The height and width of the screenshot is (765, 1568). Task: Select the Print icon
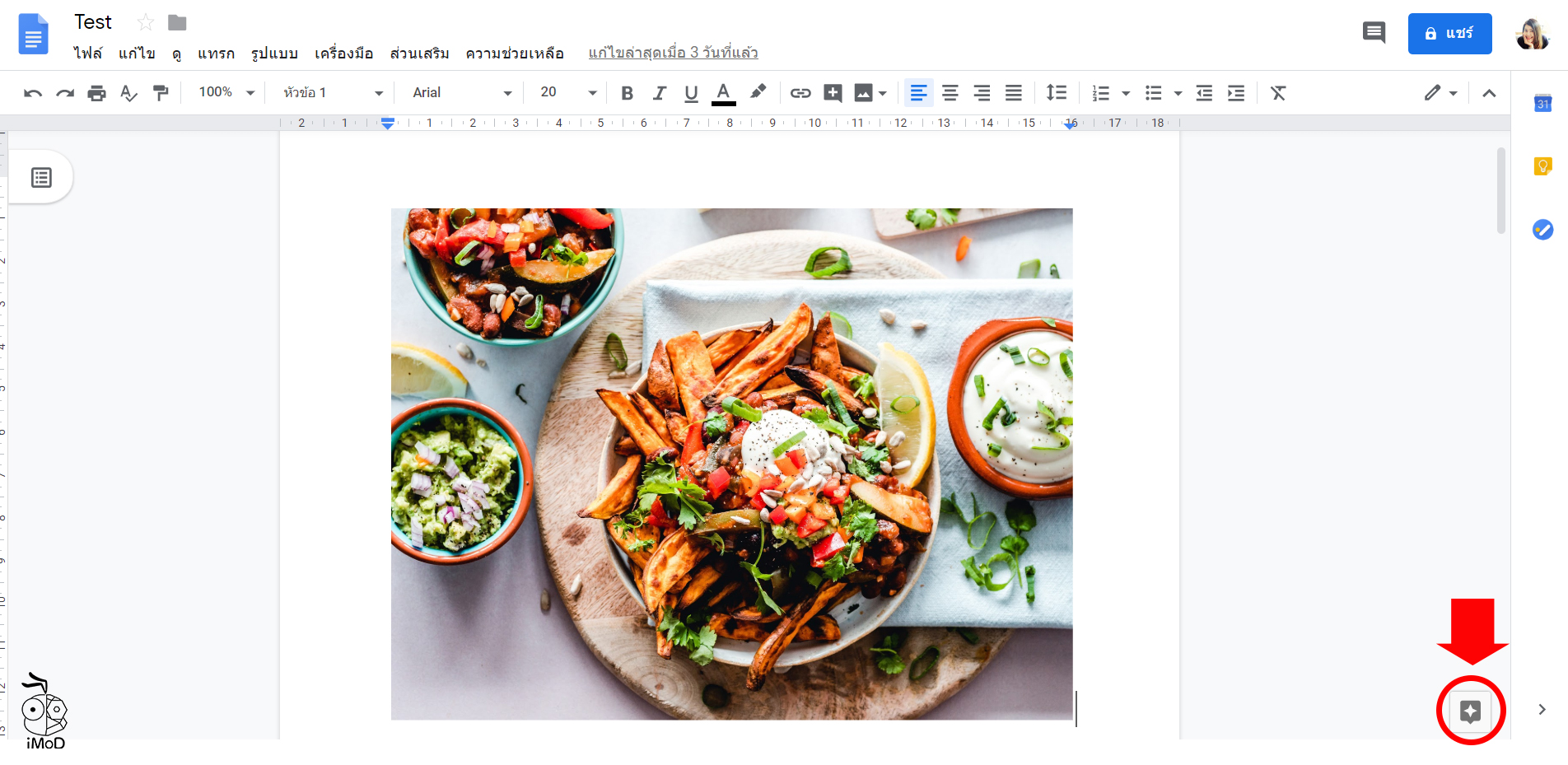pos(96,92)
